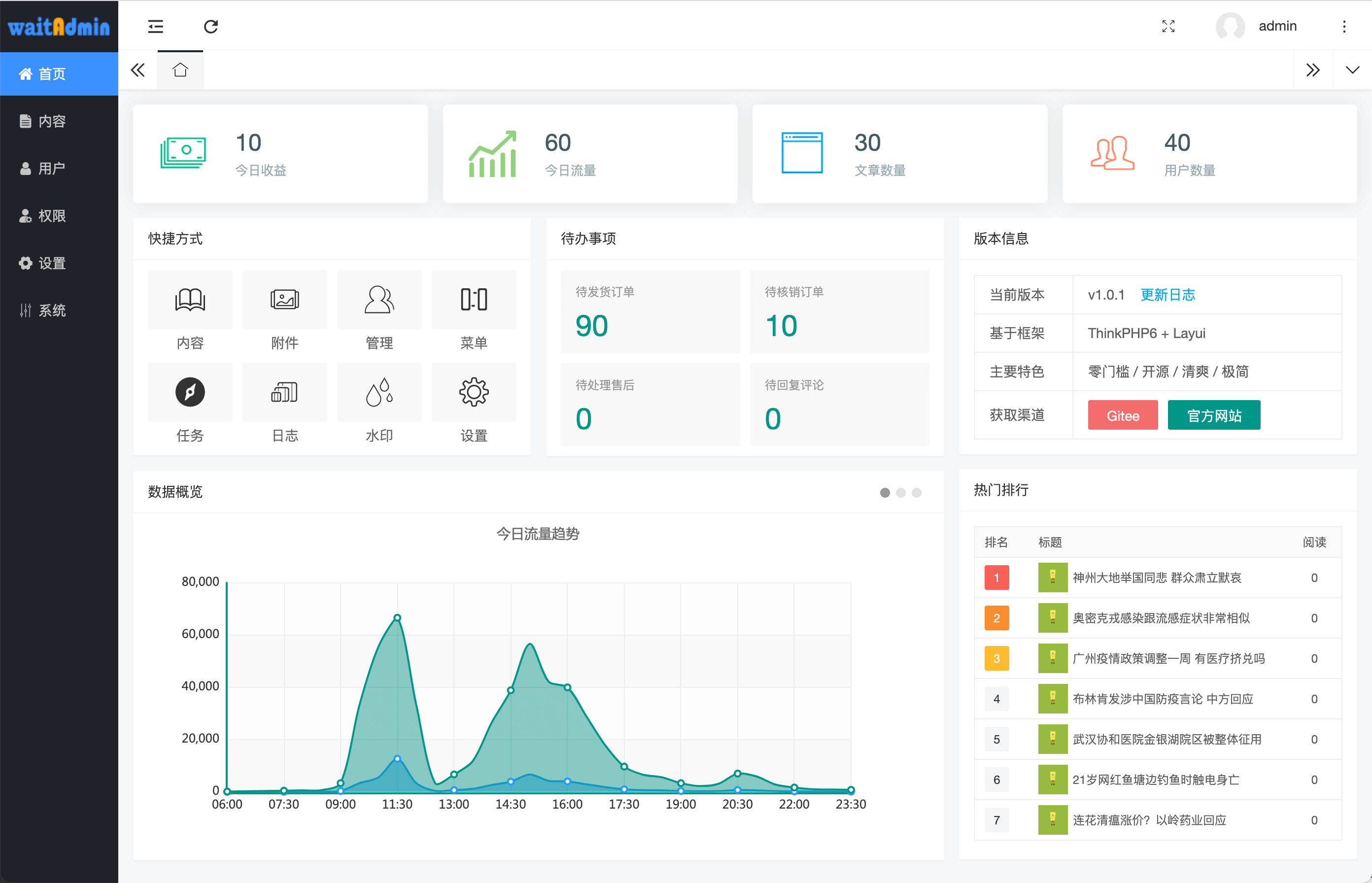
Task: Enter fullscreen using the expand icon
Action: click(1168, 27)
